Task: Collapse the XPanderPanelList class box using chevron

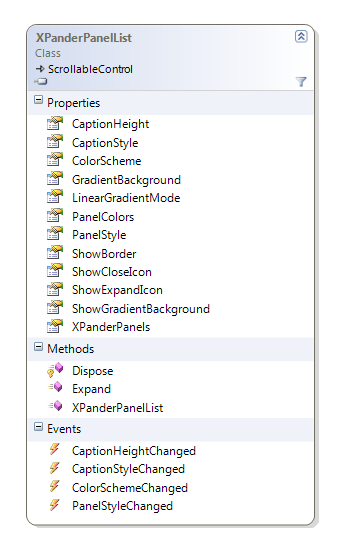Action: (301, 36)
